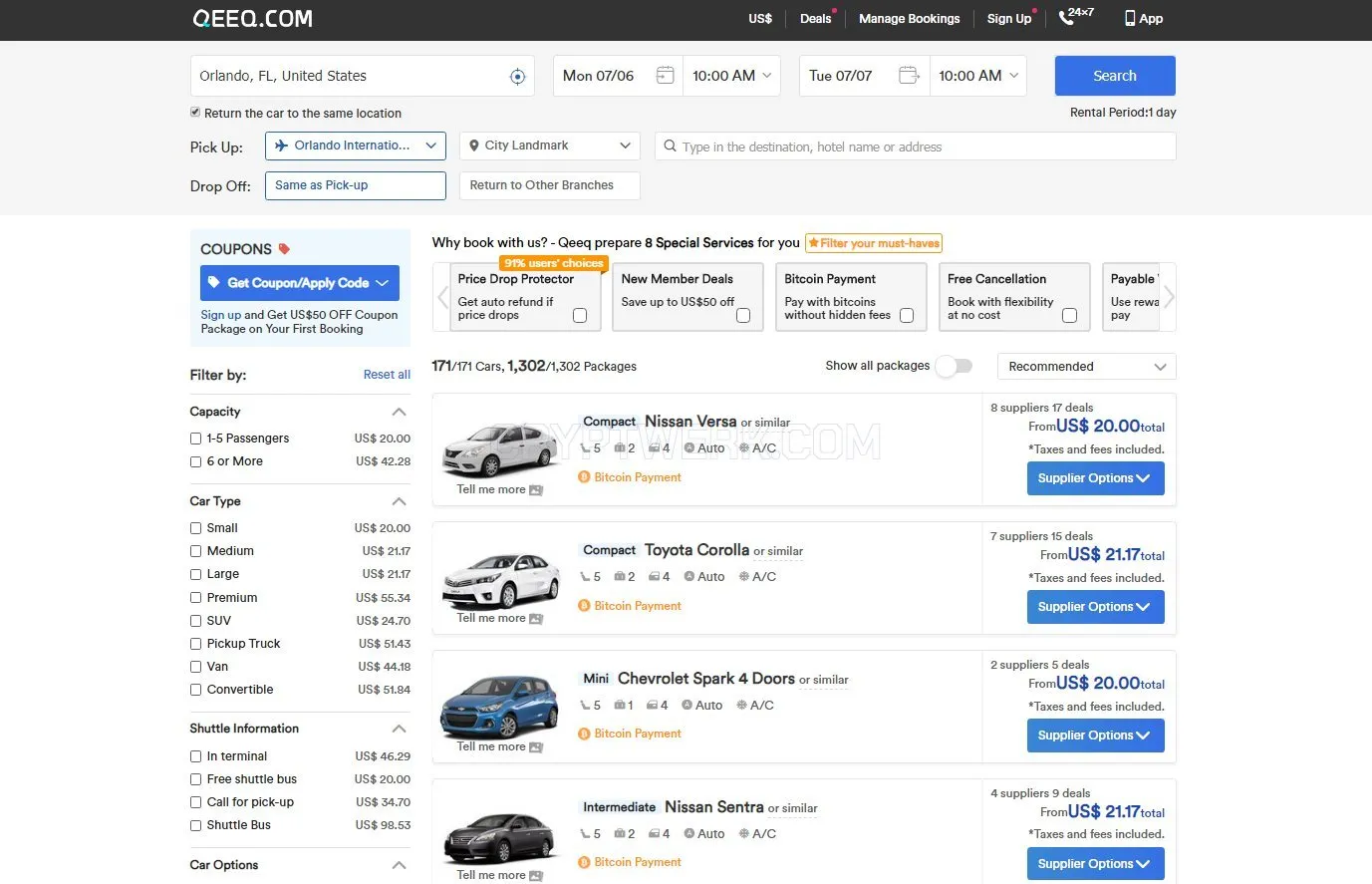Image resolution: width=1372 pixels, height=884 pixels.
Task: Open Supplier Options for Nissan Versa
Action: (x=1095, y=478)
